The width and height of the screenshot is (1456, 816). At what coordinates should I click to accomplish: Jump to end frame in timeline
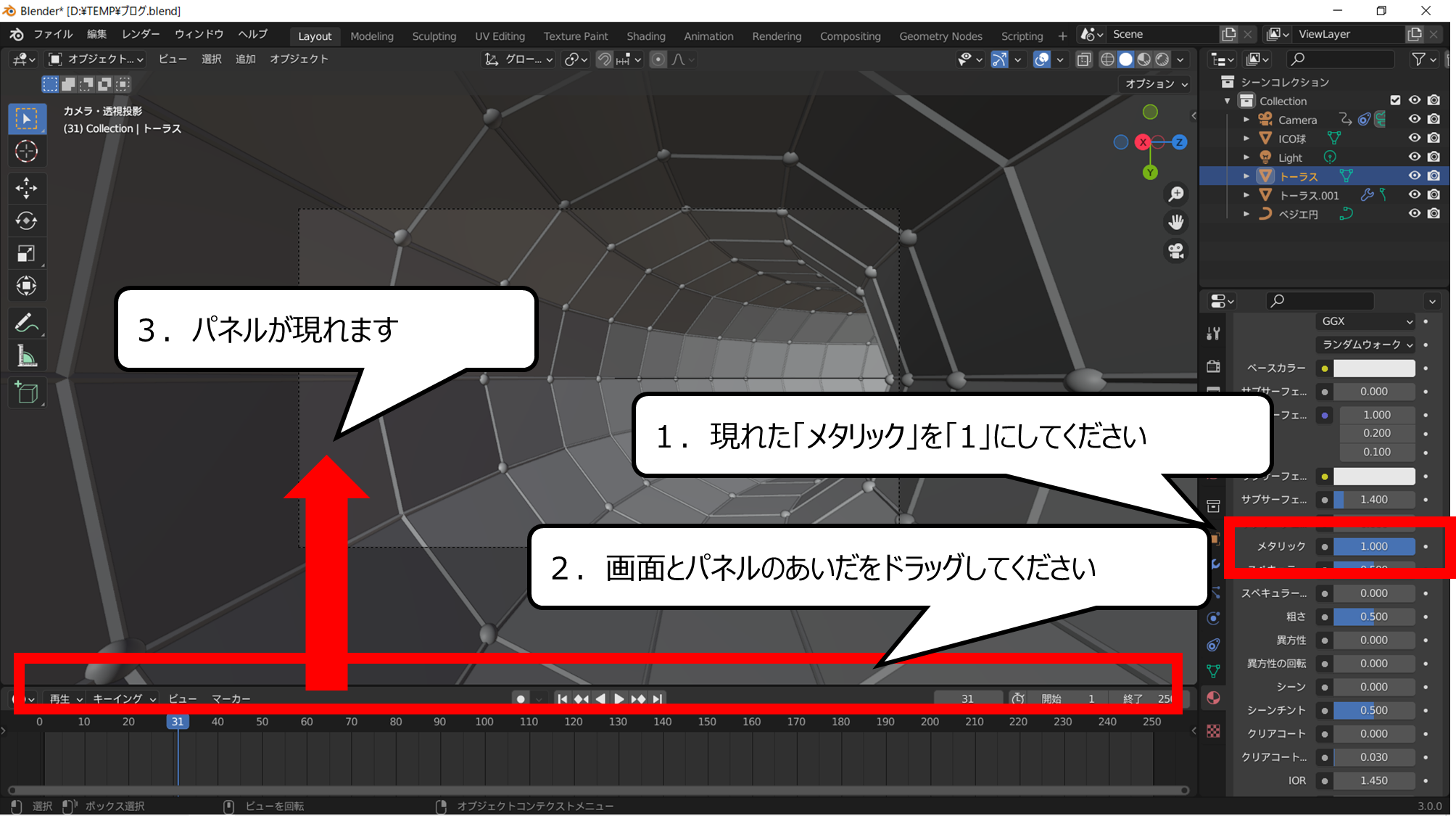(657, 698)
